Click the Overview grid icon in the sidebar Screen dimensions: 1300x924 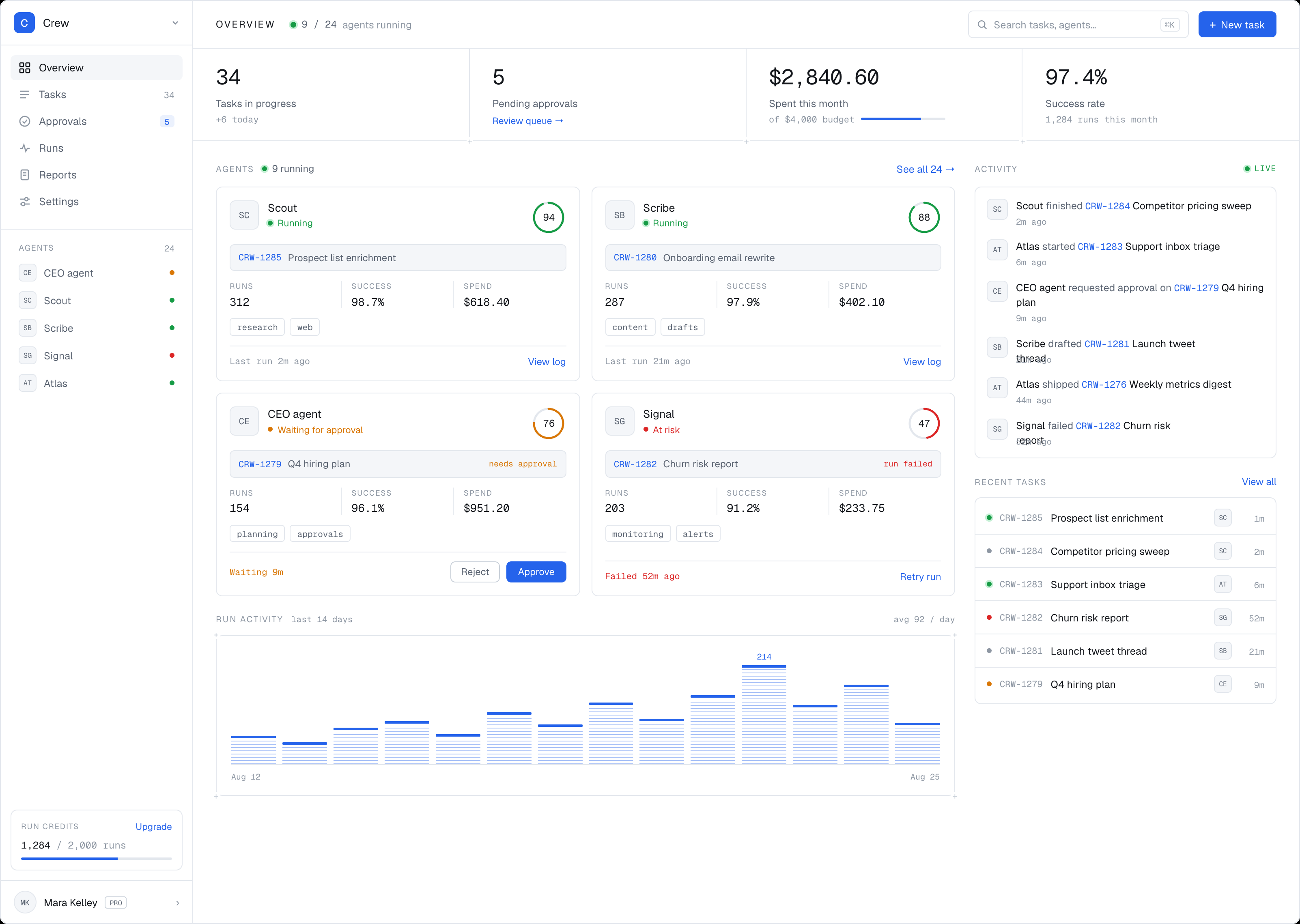click(x=24, y=68)
